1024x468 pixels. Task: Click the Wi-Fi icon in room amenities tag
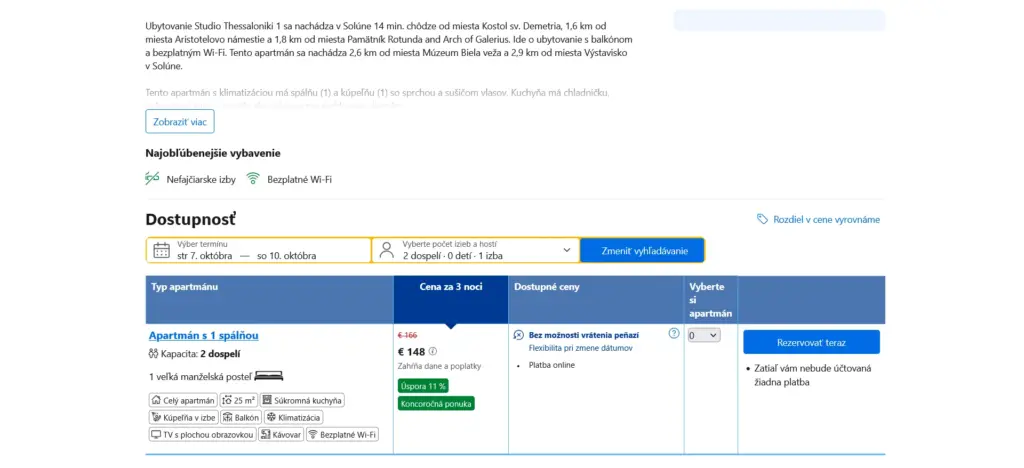(313, 434)
